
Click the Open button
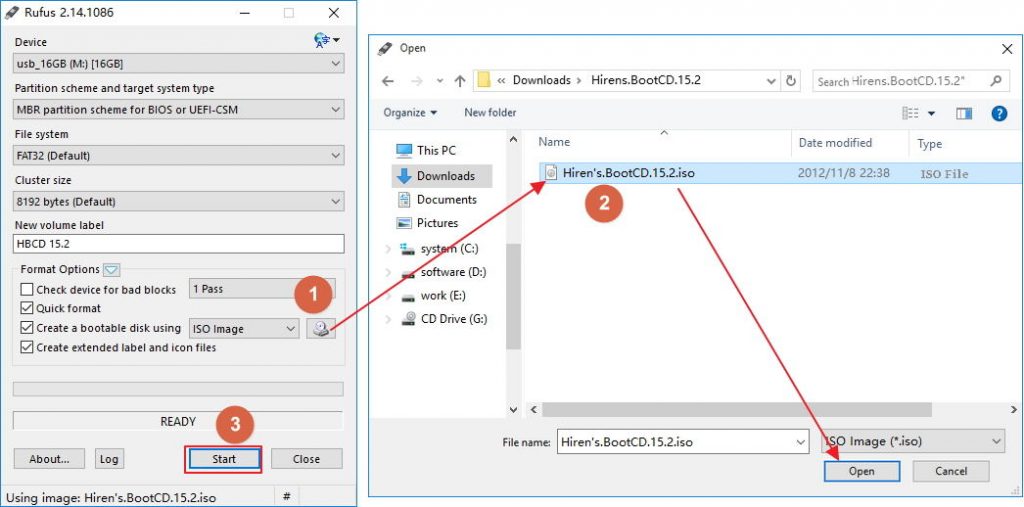(861, 471)
